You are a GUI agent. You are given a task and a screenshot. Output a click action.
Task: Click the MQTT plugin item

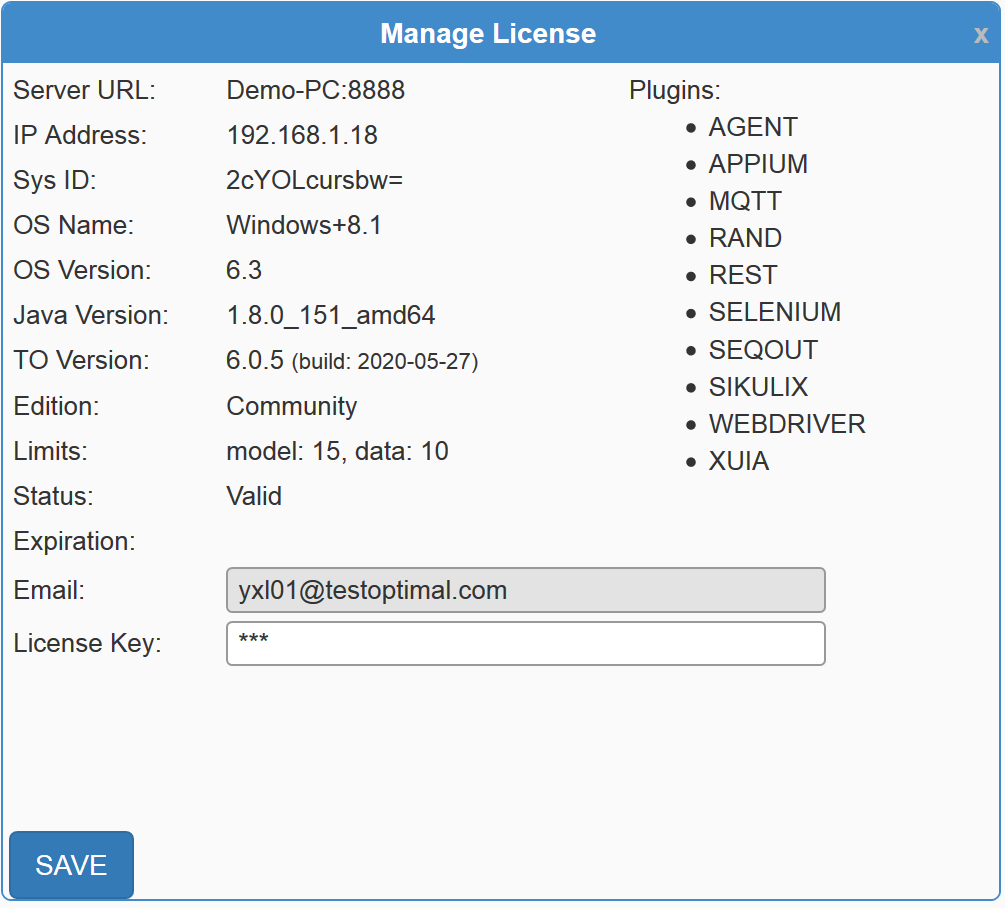[x=744, y=201]
